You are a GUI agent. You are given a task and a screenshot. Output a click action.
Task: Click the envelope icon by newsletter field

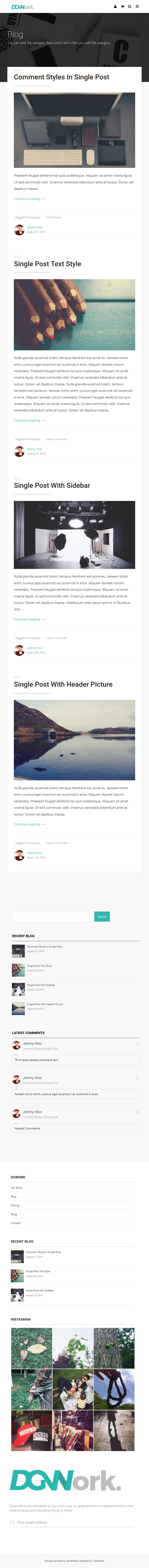12,1522
